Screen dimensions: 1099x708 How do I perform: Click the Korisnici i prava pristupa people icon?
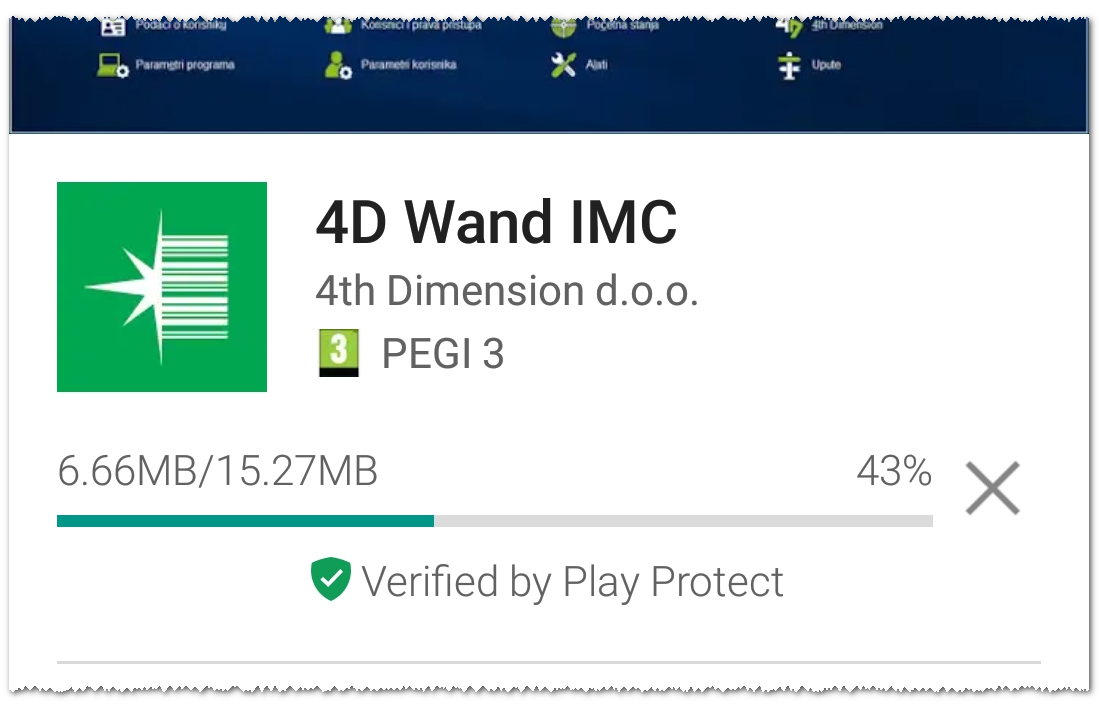tap(338, 26)
